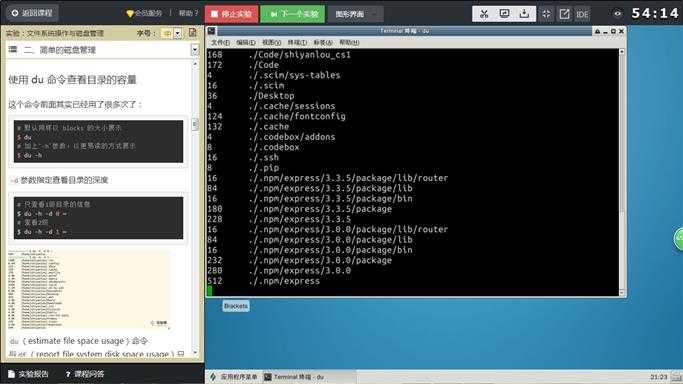Screen dimensions: 683x384
Task: Minimize the Terminal window
Action: (x=605, y=31)
